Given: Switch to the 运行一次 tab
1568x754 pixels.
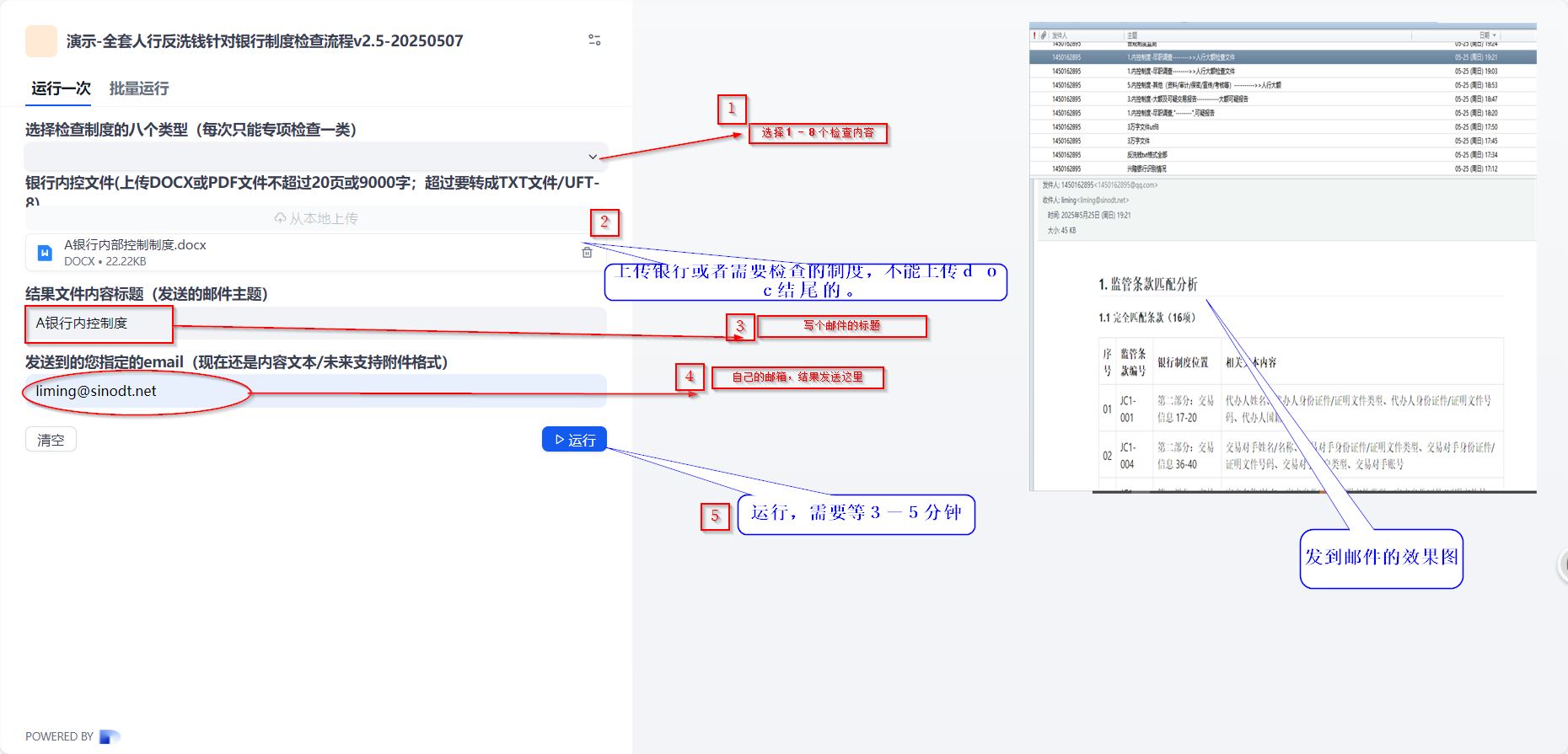Looking at the screenshot, I should click(x=61, y=88).
